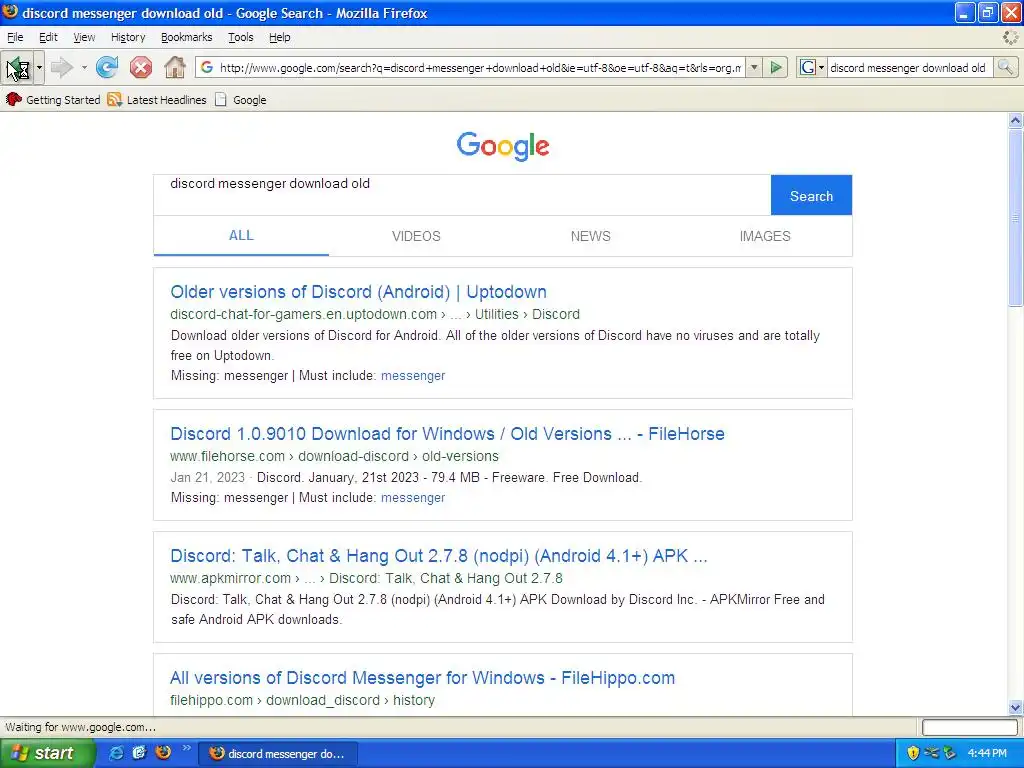
Task: Open the Latest Headlines feed bookmark
Action: [x=157, y=100]
